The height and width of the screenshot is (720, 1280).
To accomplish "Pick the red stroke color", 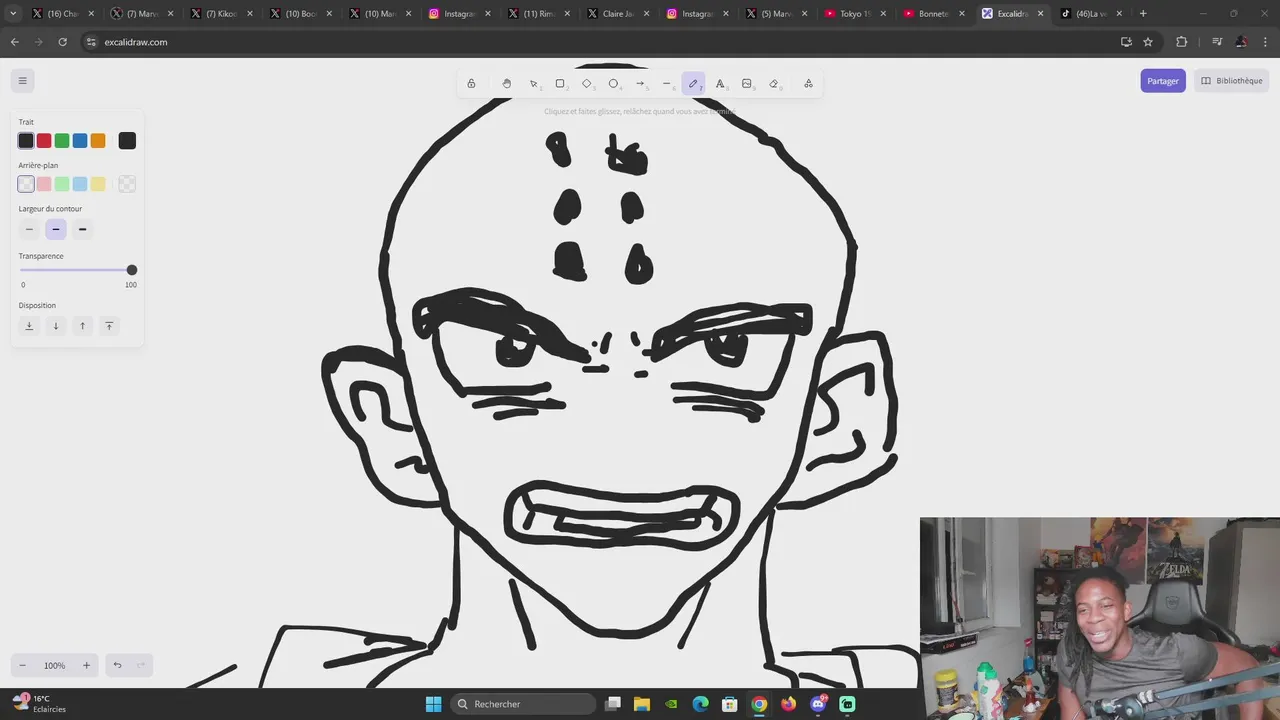I will pos(44,141).
